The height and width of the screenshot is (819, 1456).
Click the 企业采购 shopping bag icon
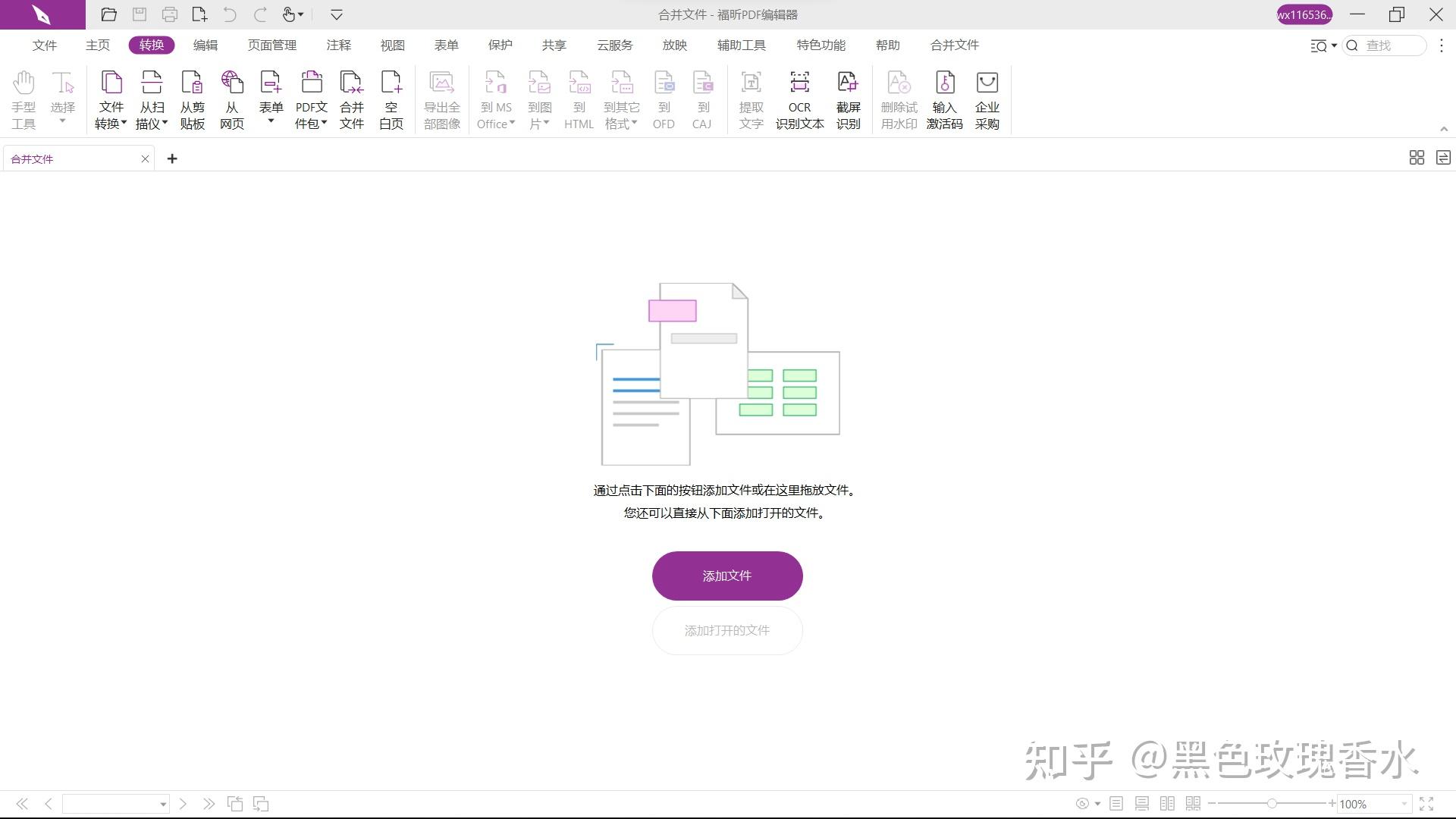point(987,99)
